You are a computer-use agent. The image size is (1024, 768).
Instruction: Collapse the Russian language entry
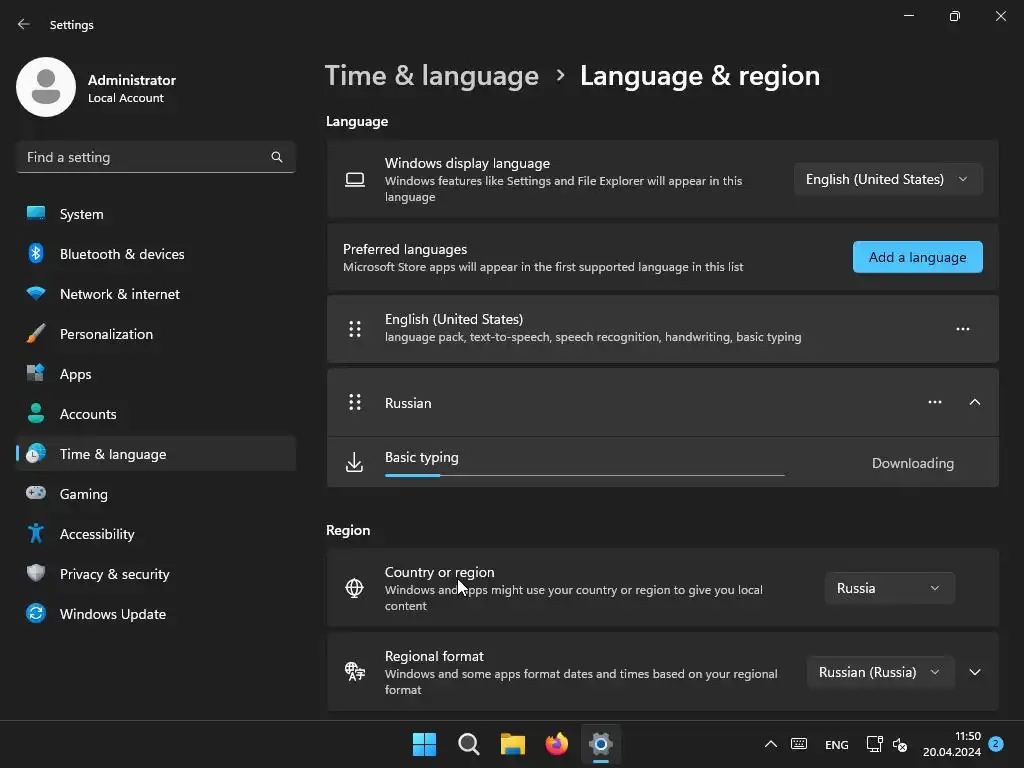[974, 402]
